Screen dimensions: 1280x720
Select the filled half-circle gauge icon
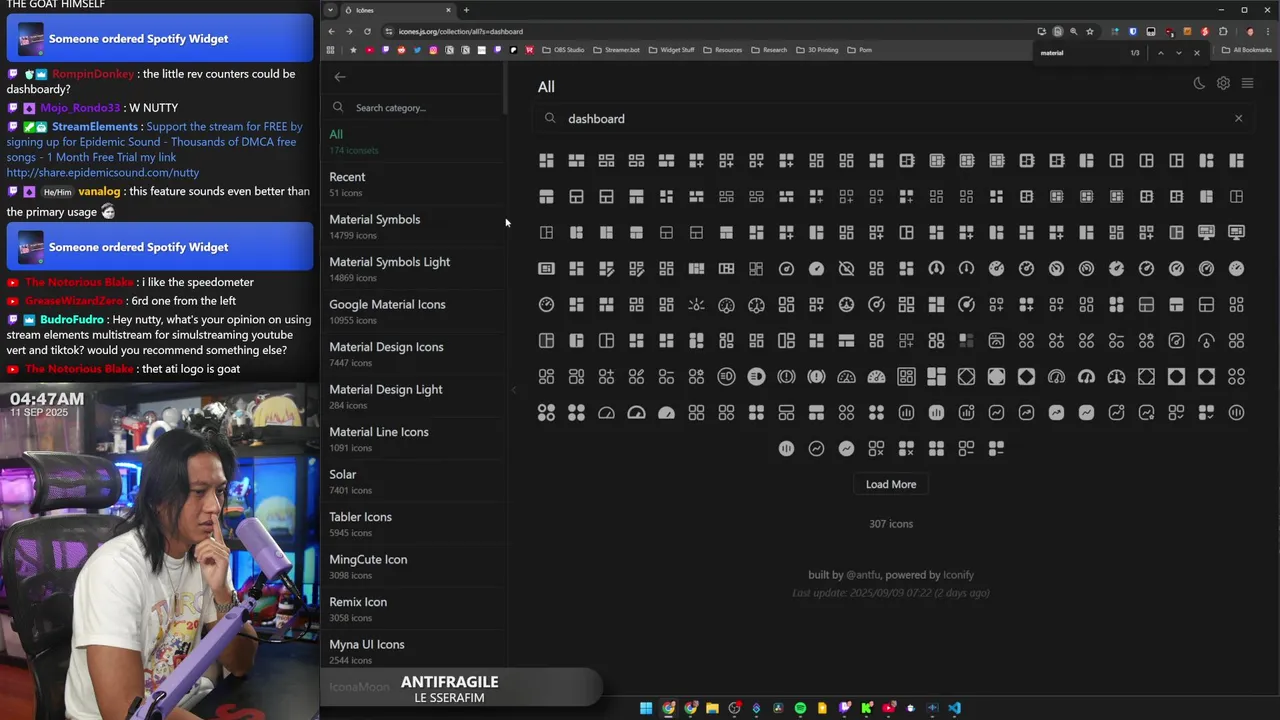tap(666, 412)
